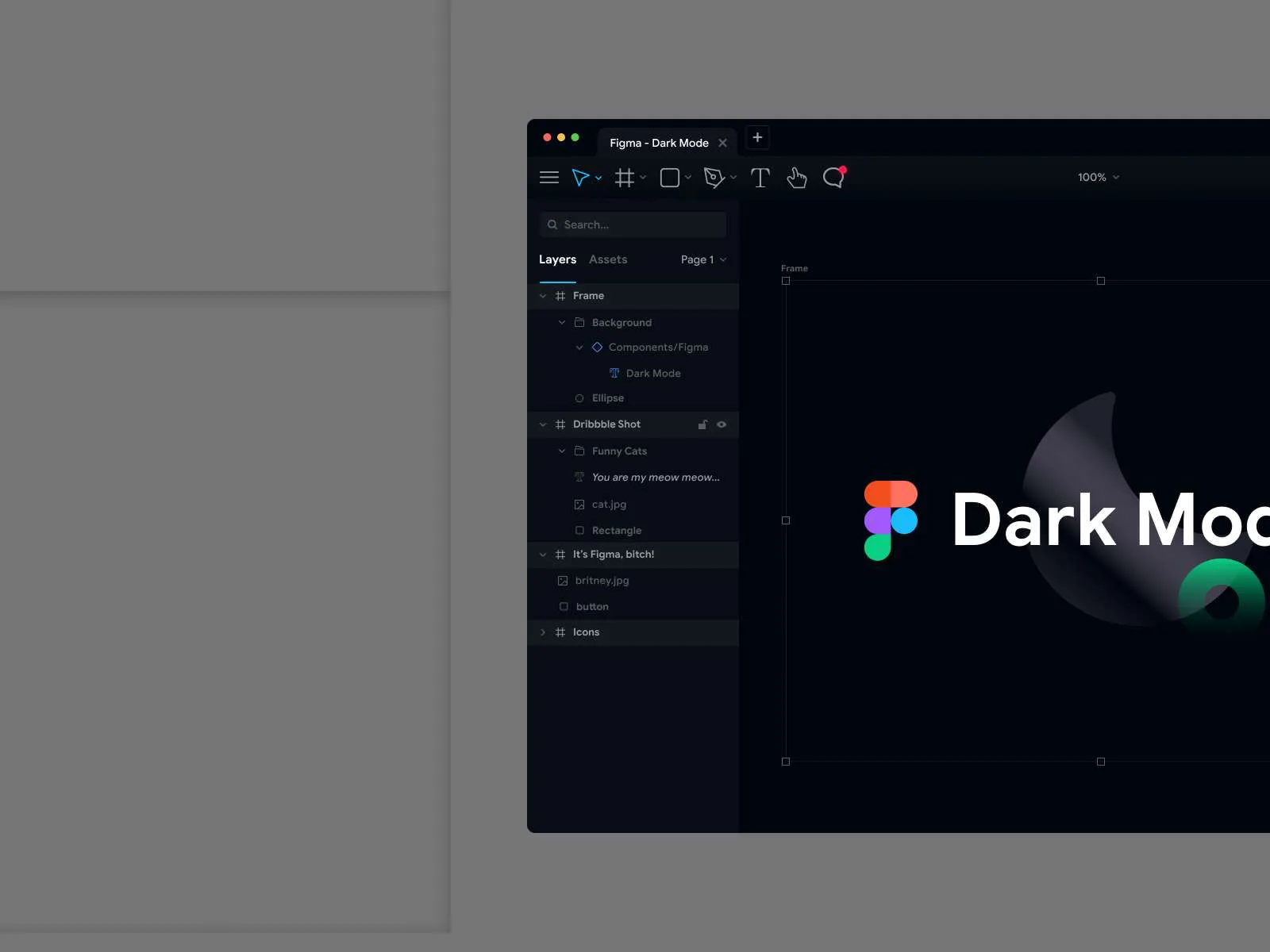Screen dimensions: 1270x952
Task: Open the zoom level dropdown
Action: click(x=1099, y=177)
